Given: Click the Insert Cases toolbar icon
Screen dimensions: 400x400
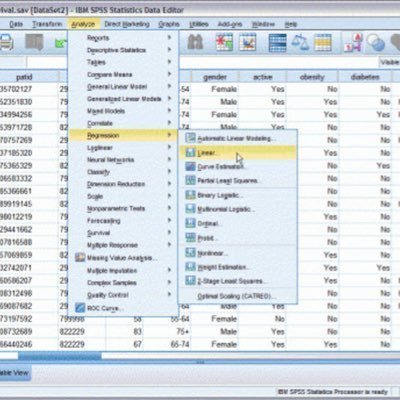Looking at the screenshot, I should 224,42.
